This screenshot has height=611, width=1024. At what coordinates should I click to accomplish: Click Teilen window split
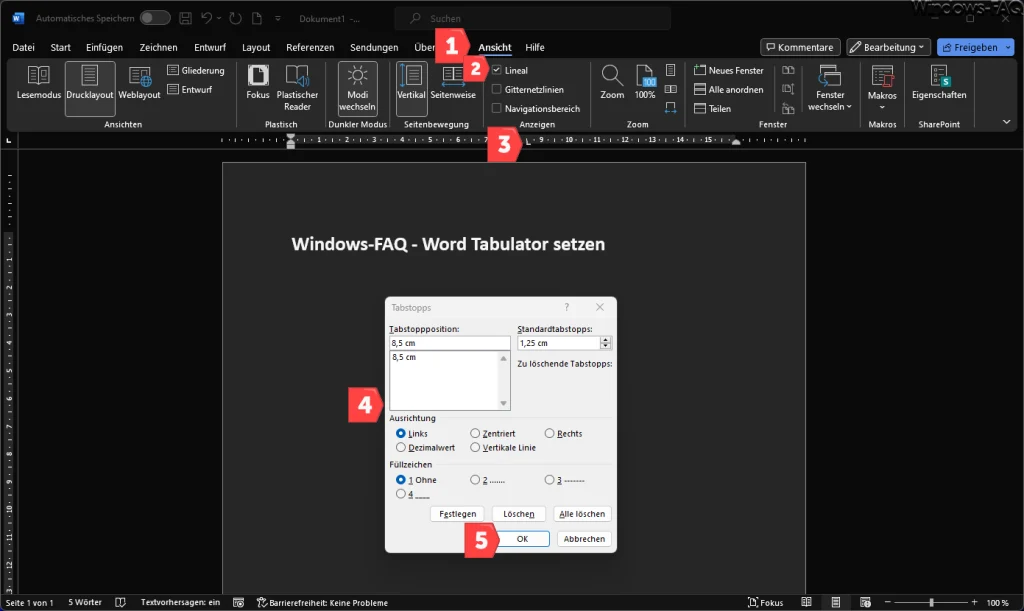pyautogui.click(x=712, y=108)
